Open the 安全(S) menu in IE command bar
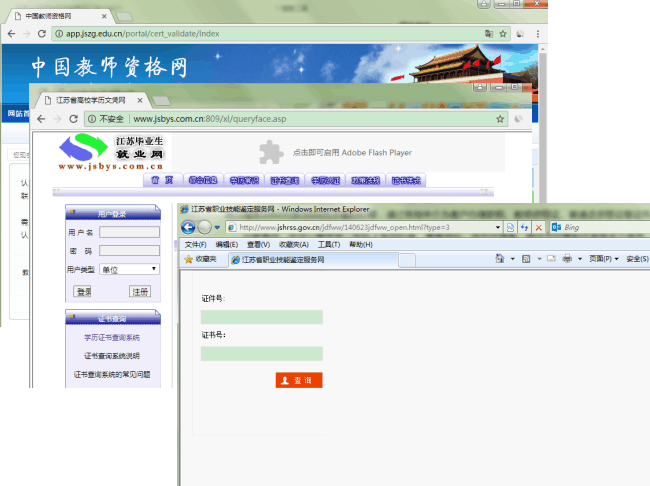The width and height of the screenshot is (650, 486). tap(637, 259)
